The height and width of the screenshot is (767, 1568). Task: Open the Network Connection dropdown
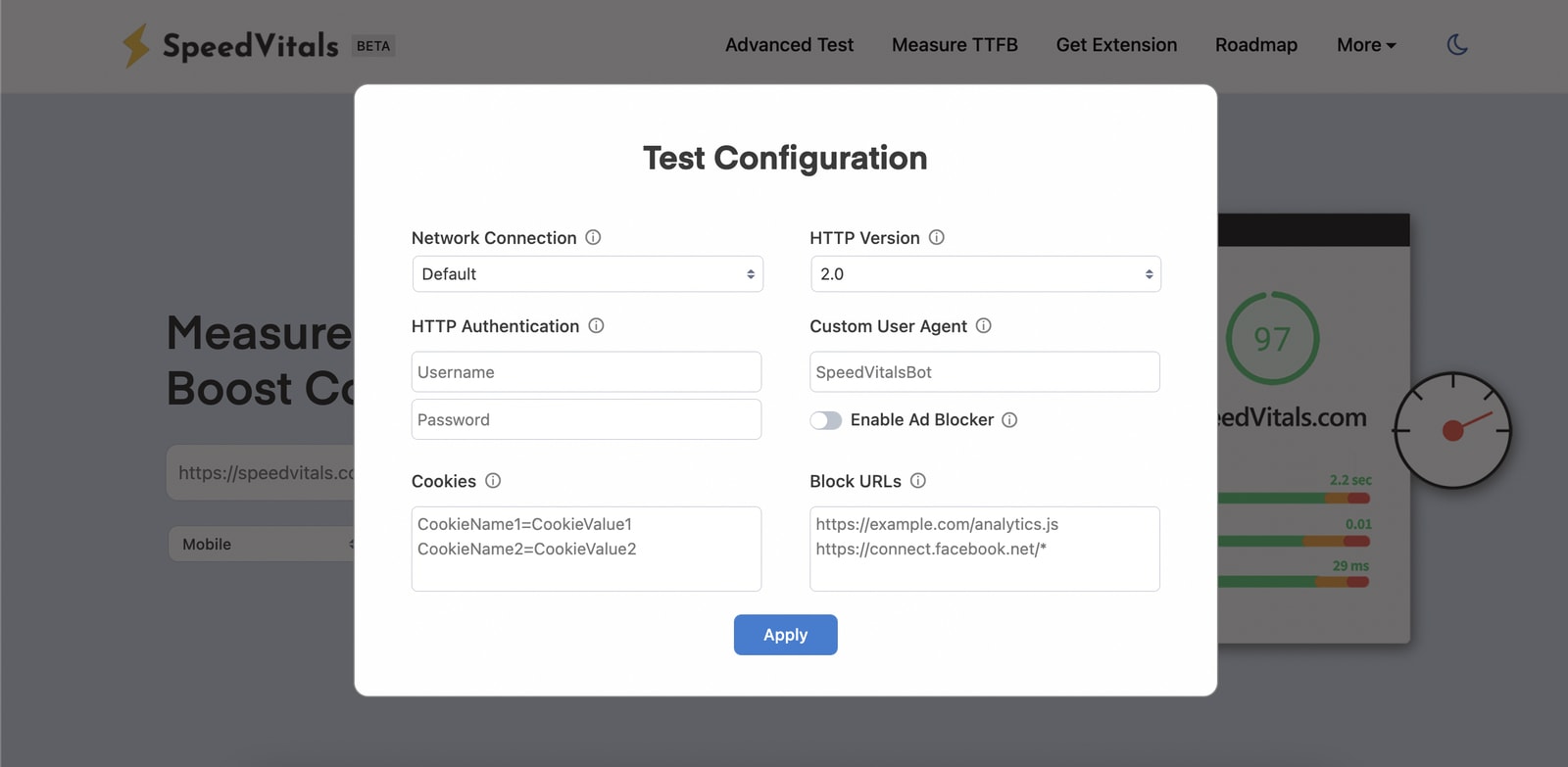[x=587, y=274]
